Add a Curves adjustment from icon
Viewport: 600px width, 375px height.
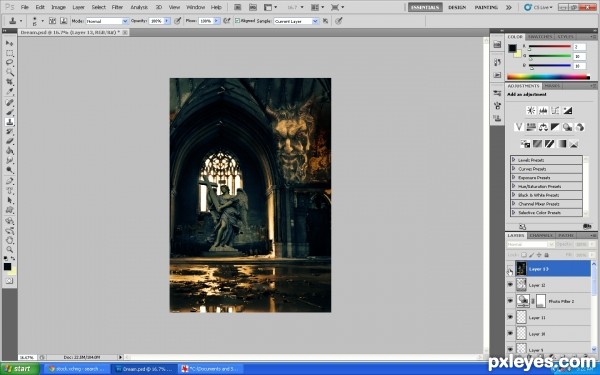point(555,111)
